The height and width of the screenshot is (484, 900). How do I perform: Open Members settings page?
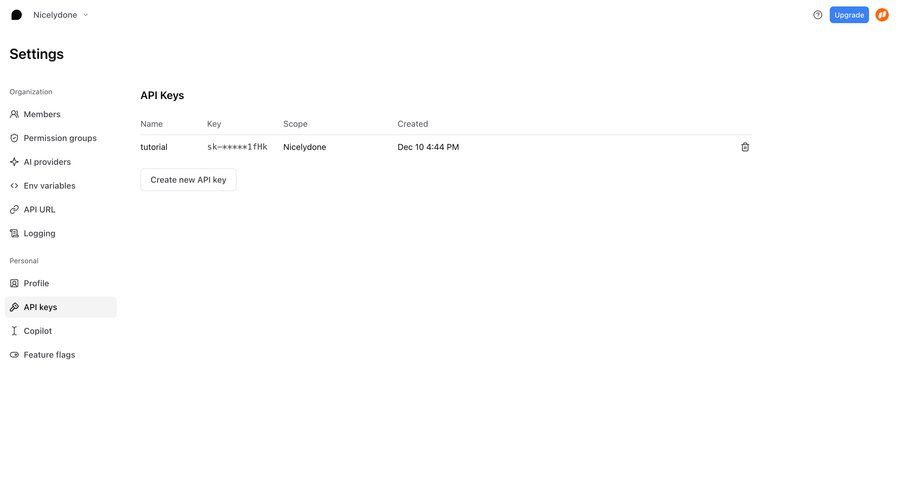[42, 114]
